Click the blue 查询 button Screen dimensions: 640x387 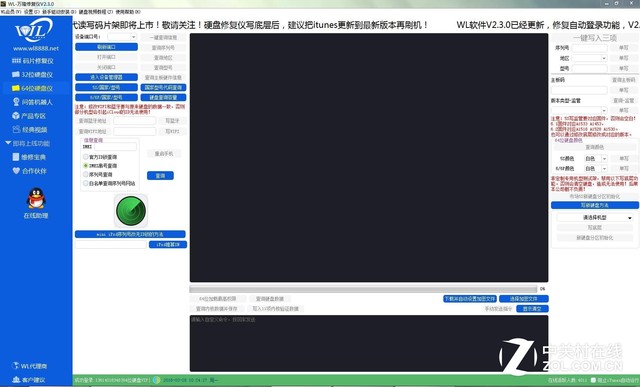[x=160, y=176]
